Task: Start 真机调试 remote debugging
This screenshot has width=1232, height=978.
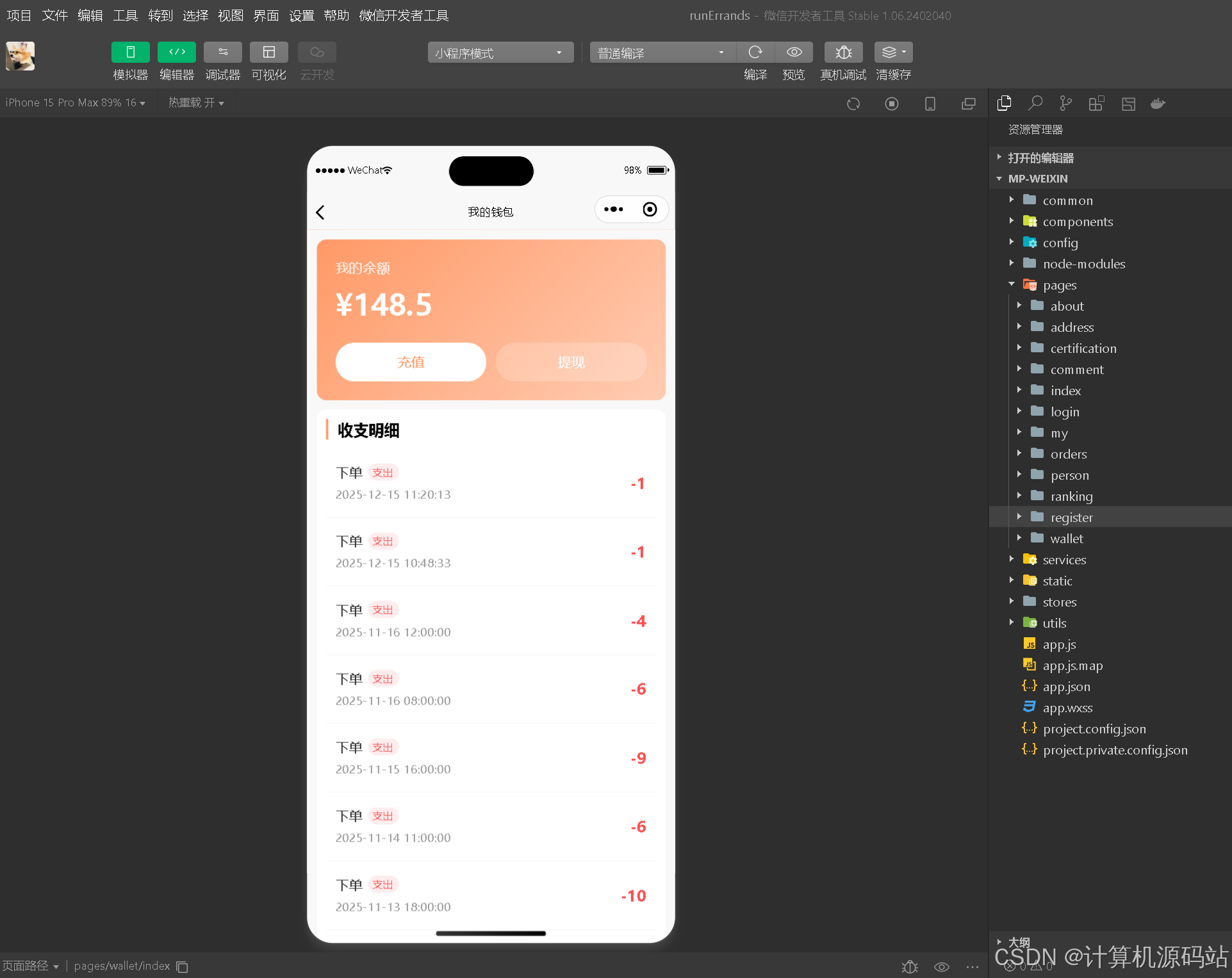Action: pos(842,53)
